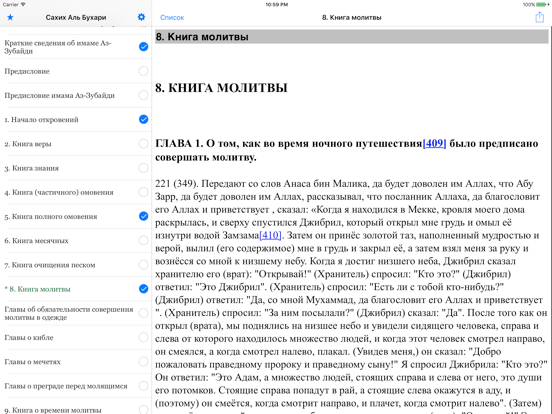The image size is (552, 414).
Task: Tap the Сахих Аль Бухари sidebar title
Action: [76, 17]
